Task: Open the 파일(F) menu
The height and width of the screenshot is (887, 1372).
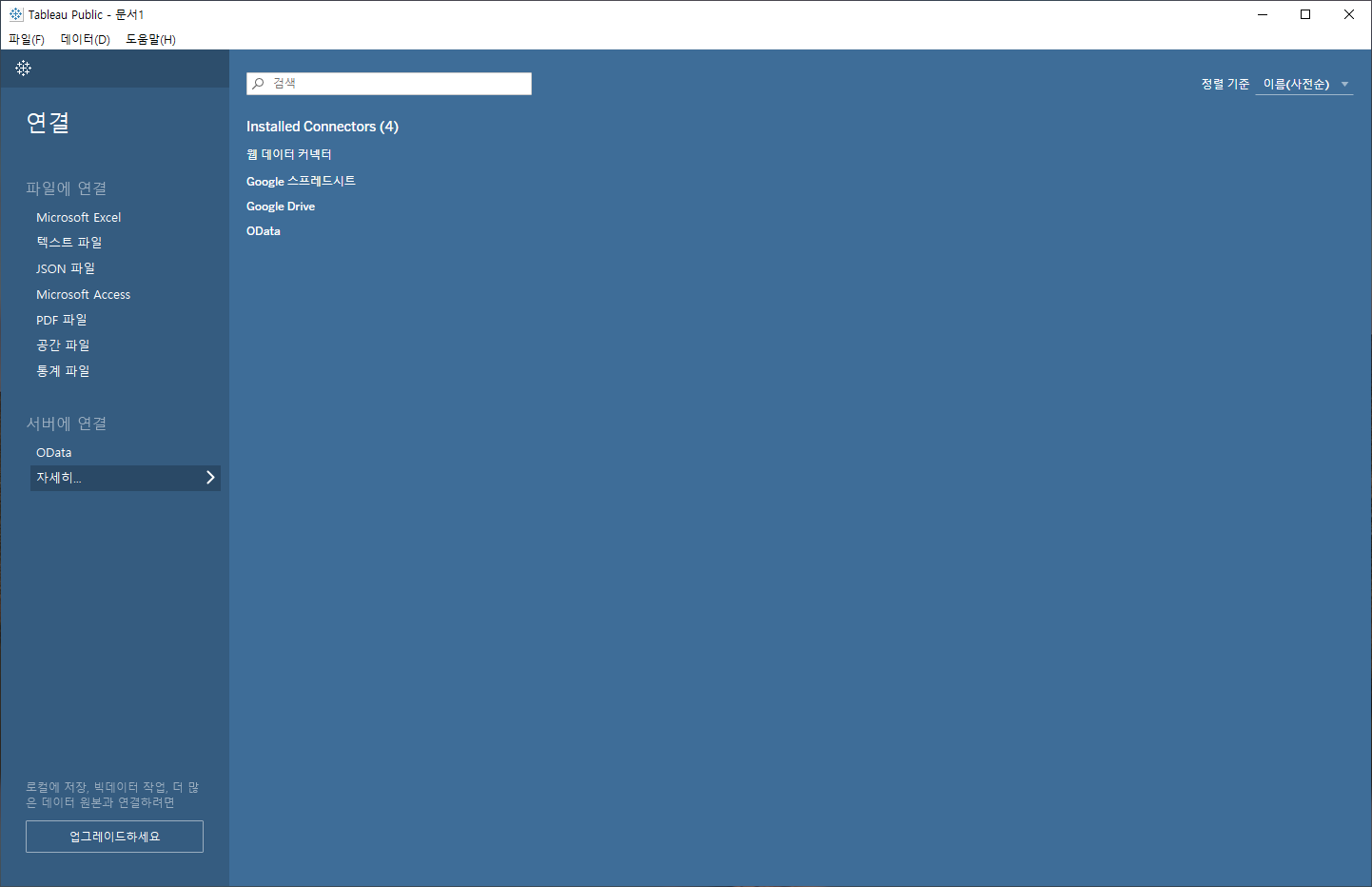Action: point(27,39)
